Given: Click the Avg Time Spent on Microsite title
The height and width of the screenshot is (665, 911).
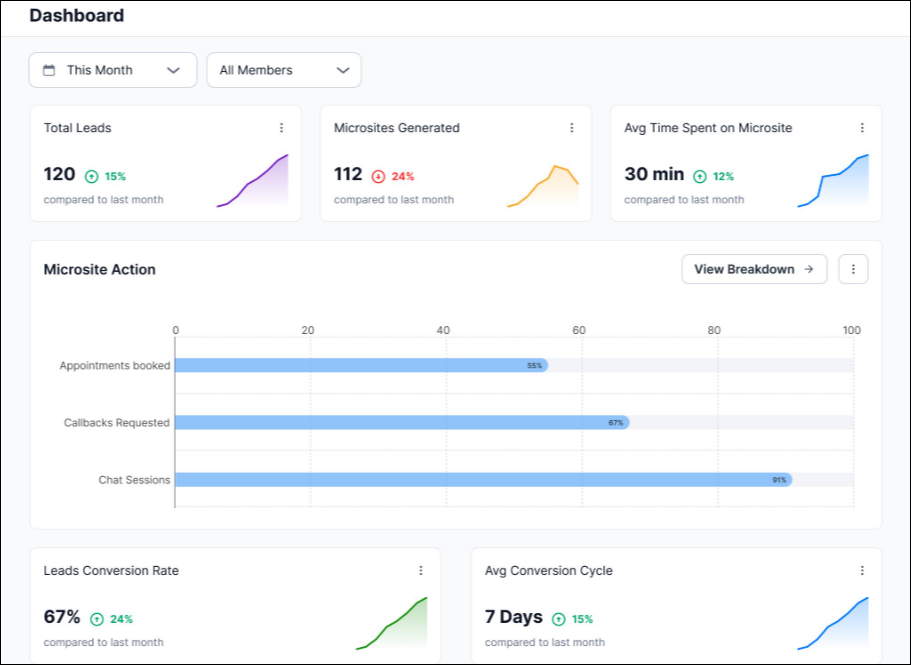Looking at the screenshot, I should [708, 128].
